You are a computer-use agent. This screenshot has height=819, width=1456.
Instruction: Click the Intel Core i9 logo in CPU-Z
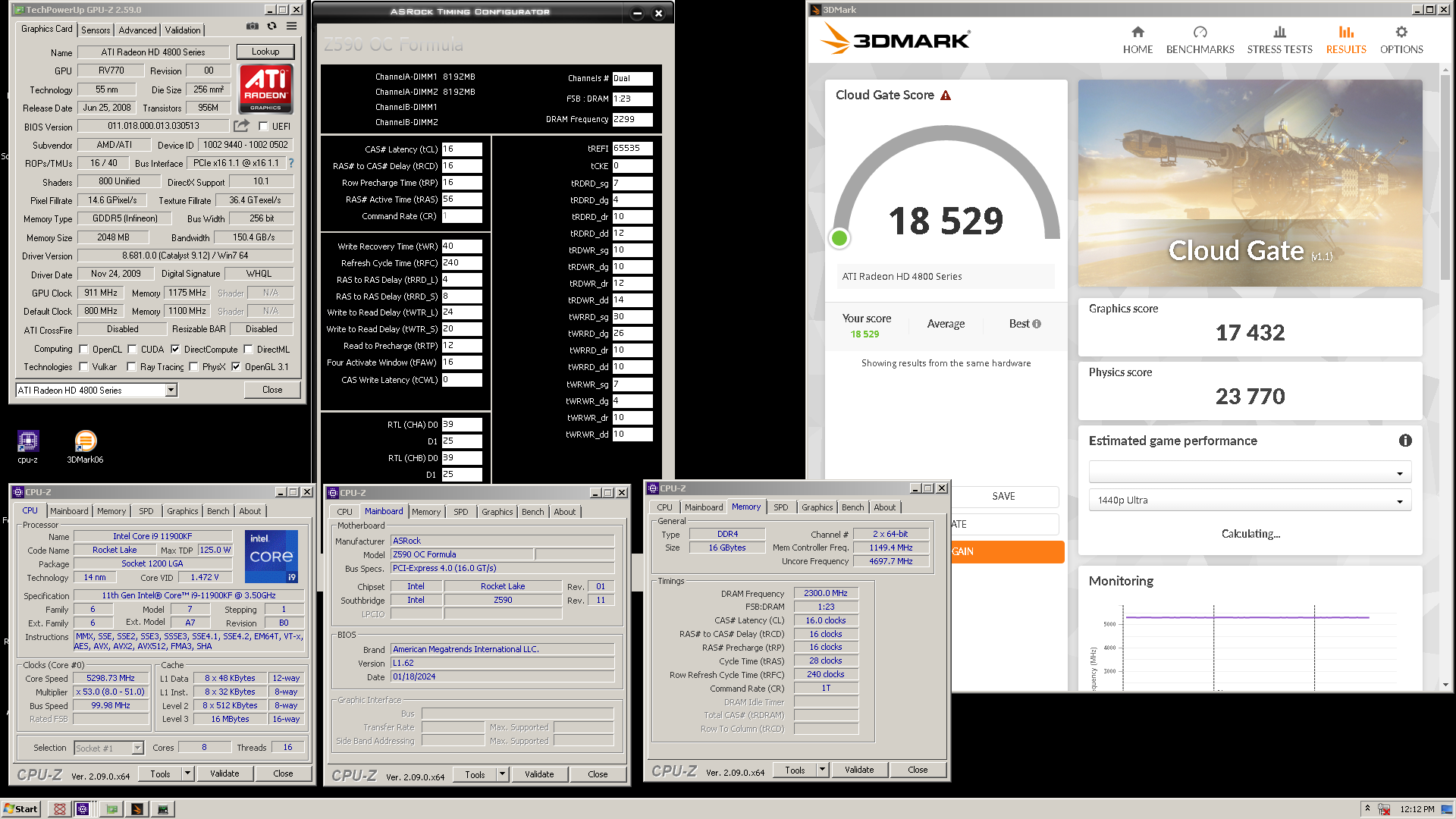pos(271,557)
